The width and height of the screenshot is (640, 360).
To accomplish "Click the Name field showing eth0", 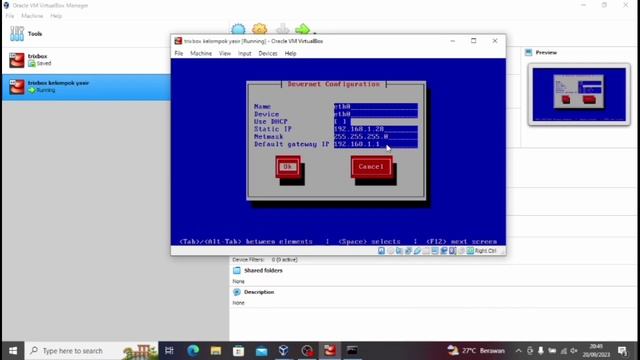I will pos(376,107).
